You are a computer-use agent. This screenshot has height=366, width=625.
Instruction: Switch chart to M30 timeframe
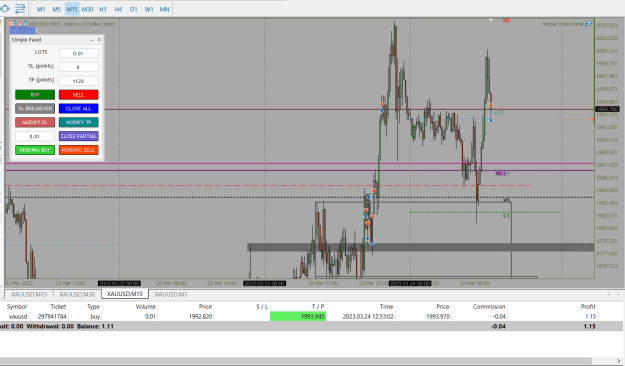[x=87, y=9]
